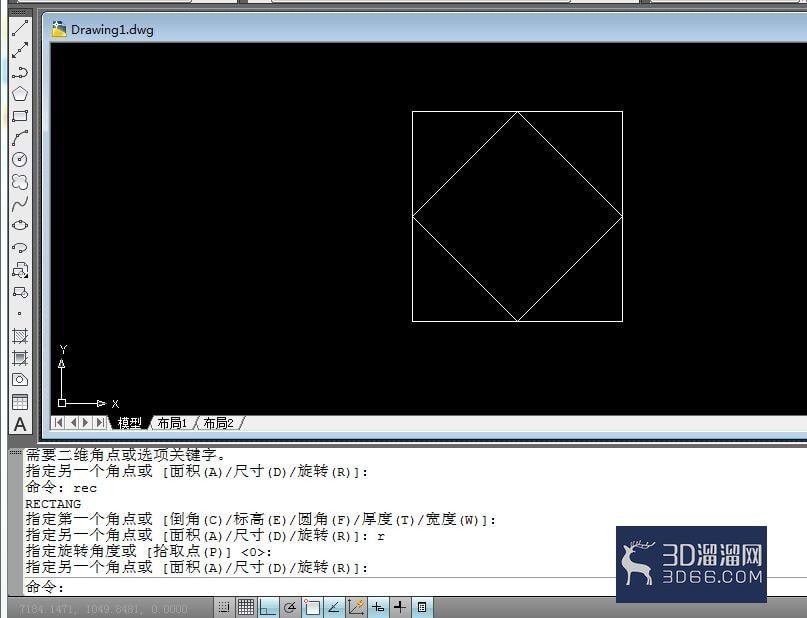
Task: Select the Polyline tool
Action: pos(20,72)
